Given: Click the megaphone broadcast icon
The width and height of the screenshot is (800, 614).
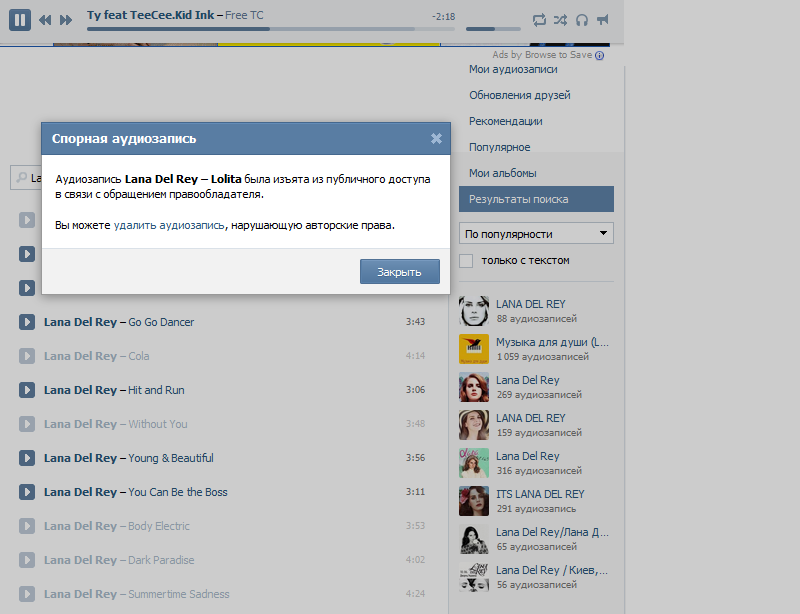Looking at the screenshot, I should coord(603,20).
